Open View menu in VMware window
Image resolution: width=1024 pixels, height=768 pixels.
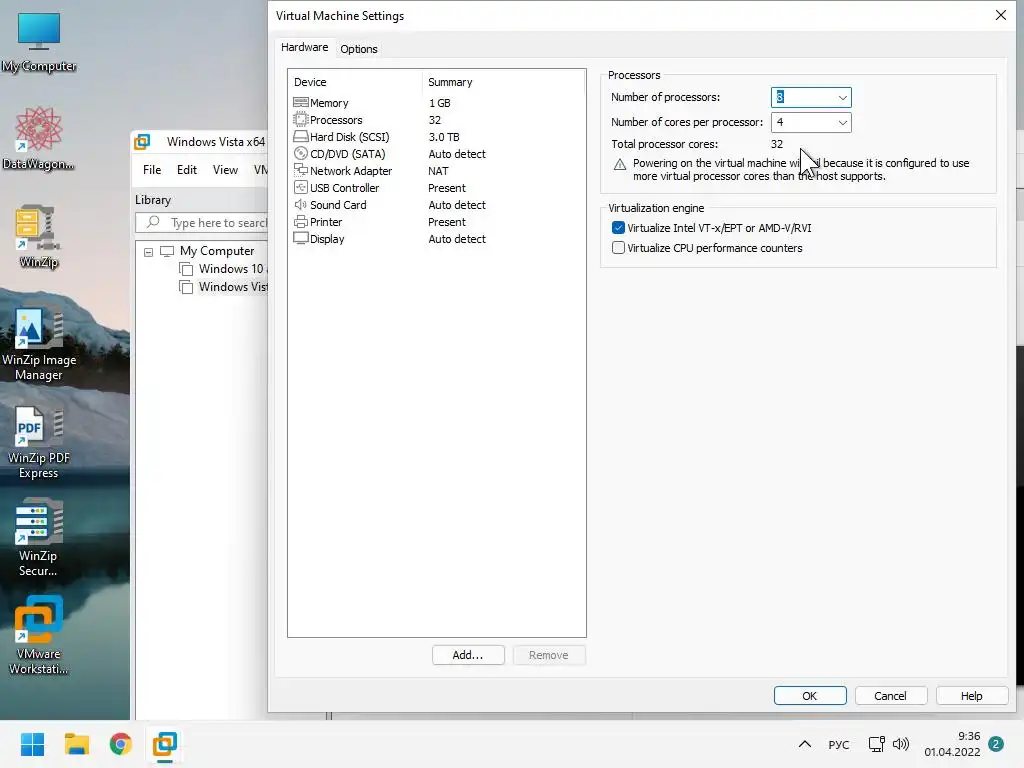point(225,170)
